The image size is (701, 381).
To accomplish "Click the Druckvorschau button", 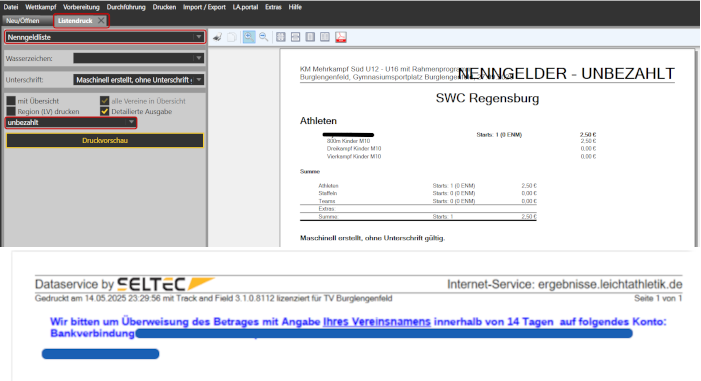I will coord(105,140).
